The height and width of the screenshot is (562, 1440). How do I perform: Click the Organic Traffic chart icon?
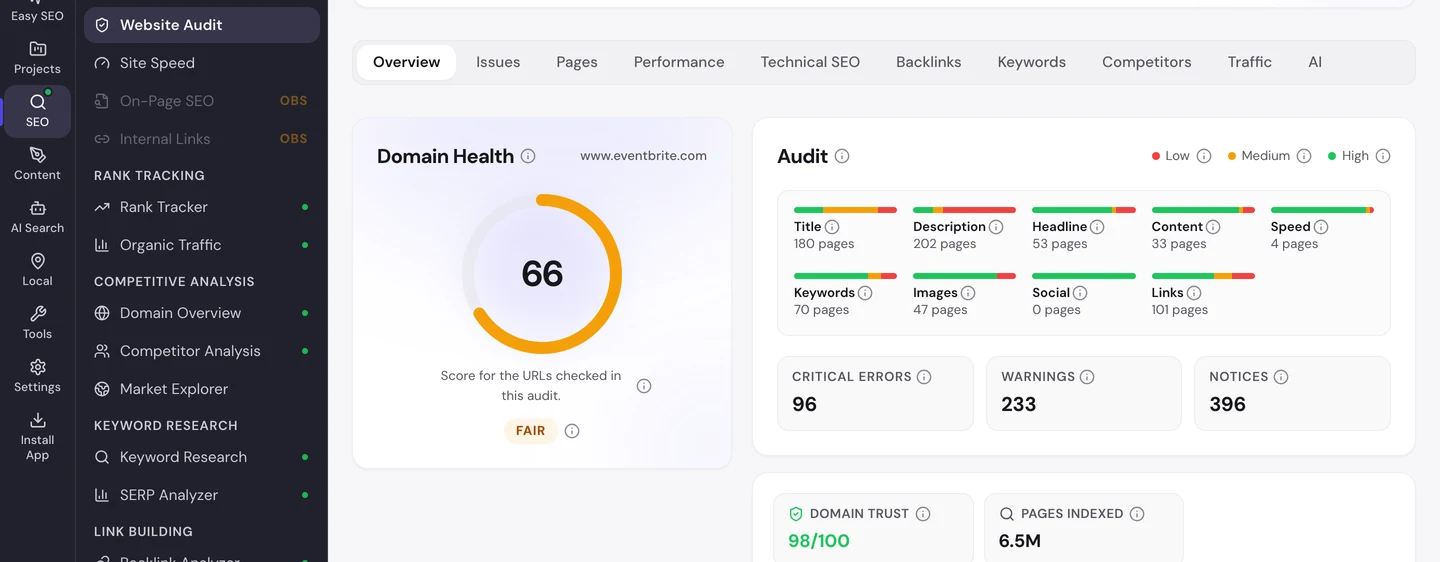pyautogui.click(x=102, y=245)
